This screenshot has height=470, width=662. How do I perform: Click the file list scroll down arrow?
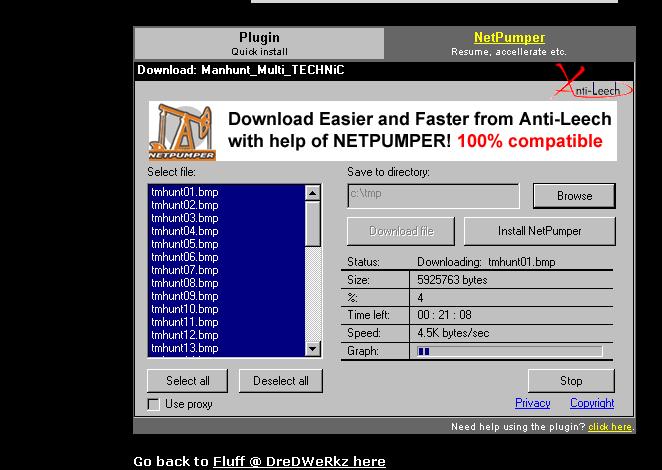tap(312, 349)
